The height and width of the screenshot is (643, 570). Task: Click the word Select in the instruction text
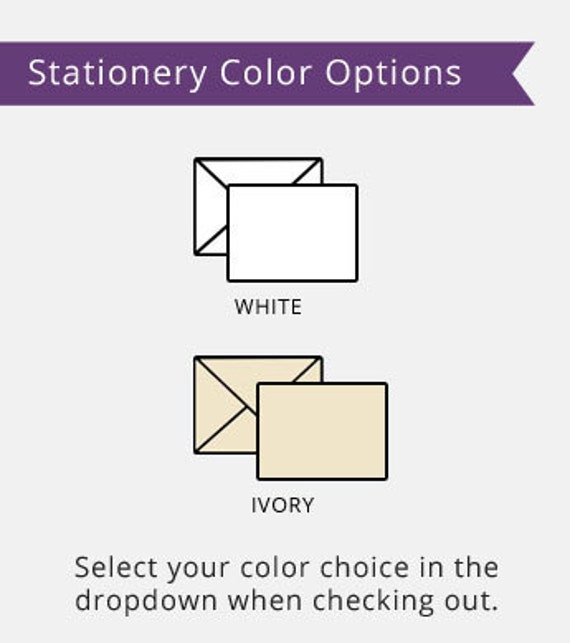pyautogui.click(x=116, y=567)
